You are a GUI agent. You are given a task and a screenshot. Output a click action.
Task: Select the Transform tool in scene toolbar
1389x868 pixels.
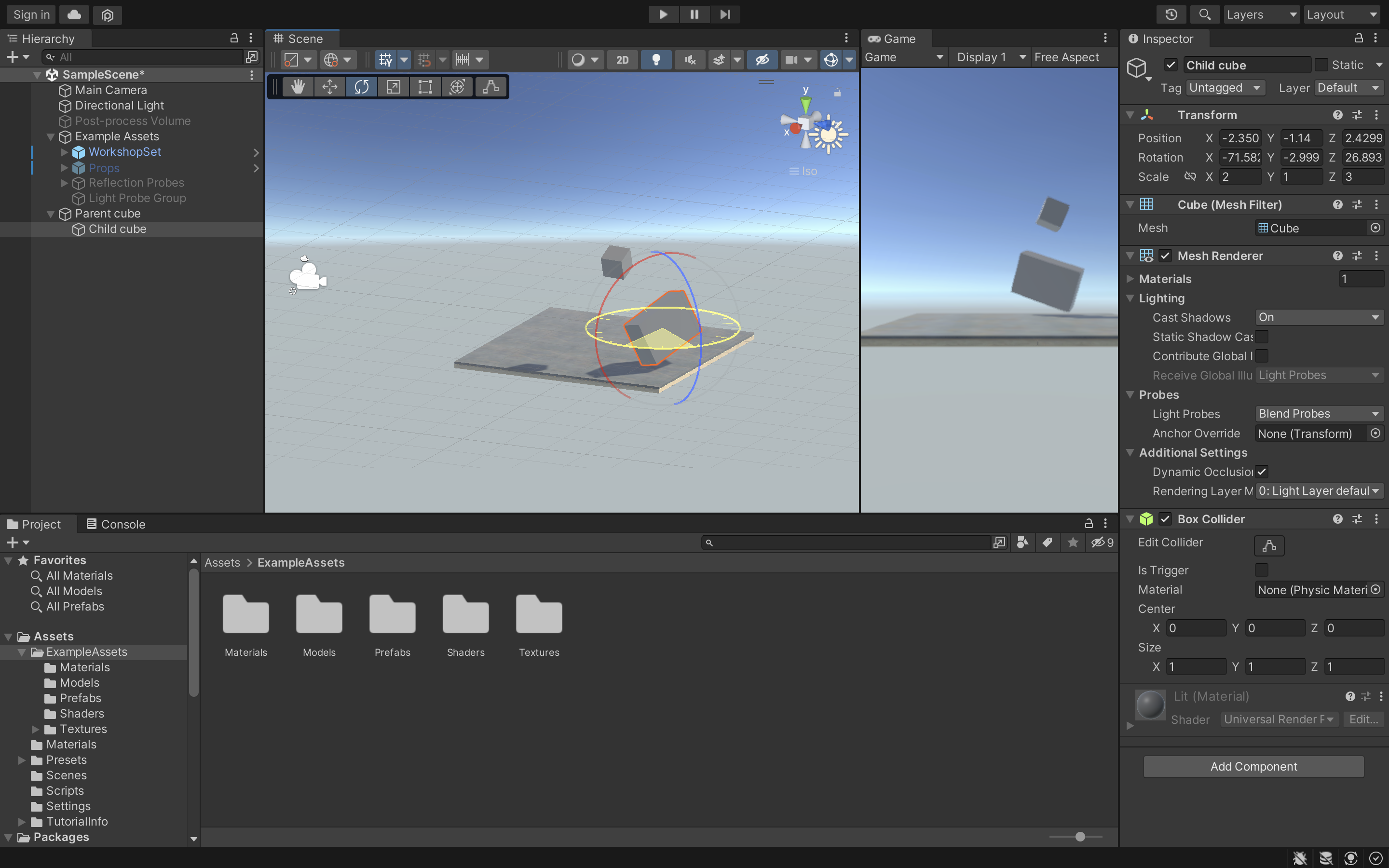coord(457,87)
